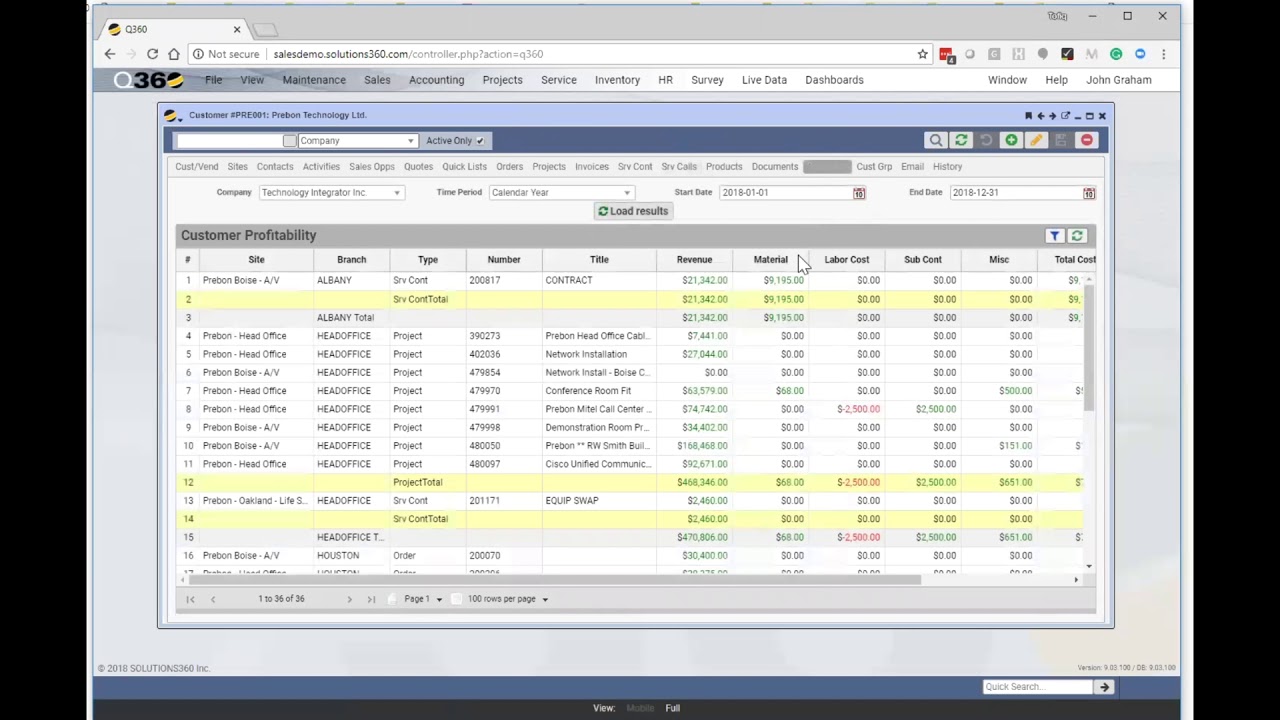Click the bookmark icon in customer window title
Image resolution: width=1280 pixels, height=720 pixels.
[1028, 116]
